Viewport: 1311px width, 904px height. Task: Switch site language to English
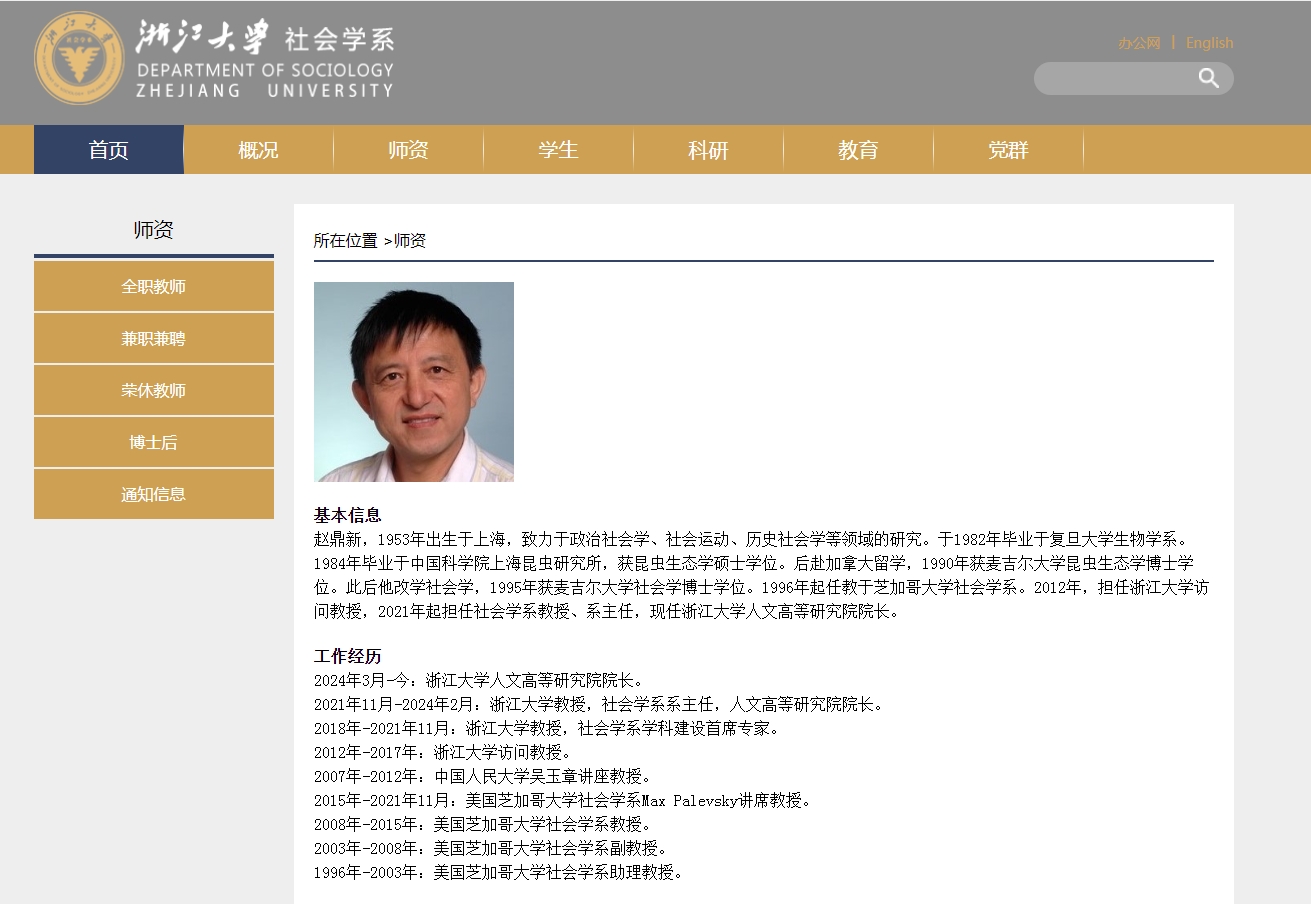pos(1209,43)
